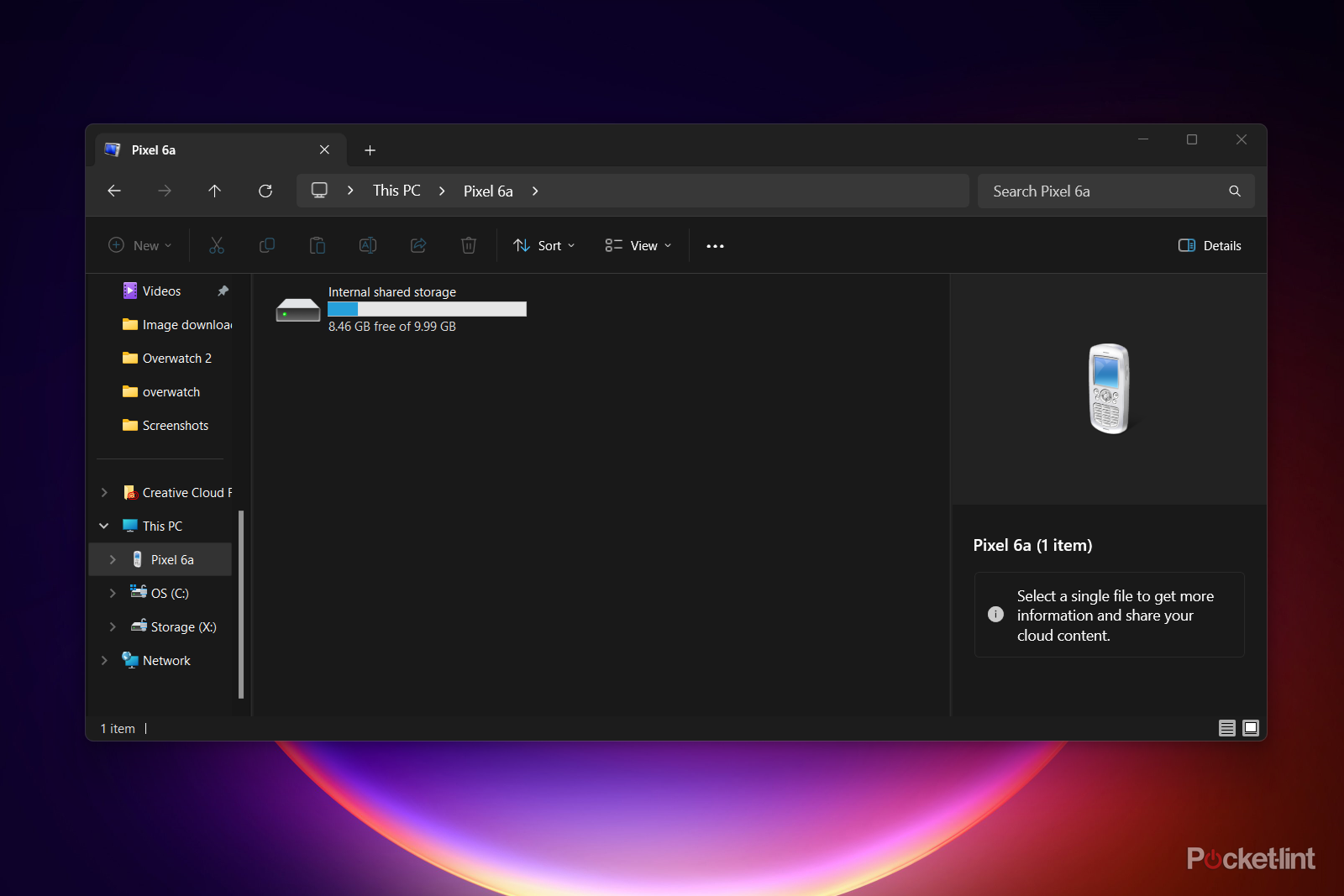Open a new tab with plus icon

(x=370, y=150)
